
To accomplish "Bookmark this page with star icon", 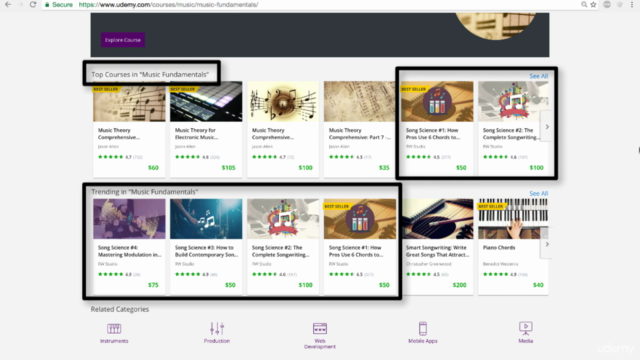I will [x=593, y=4].
